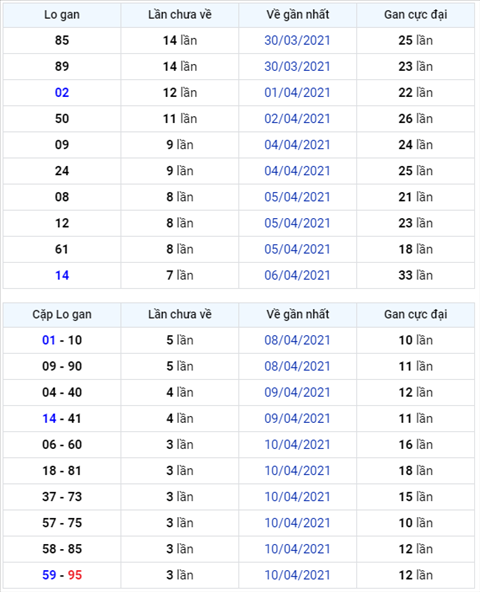Select the Cặp Lo gan column header

(x=62, y=314)
